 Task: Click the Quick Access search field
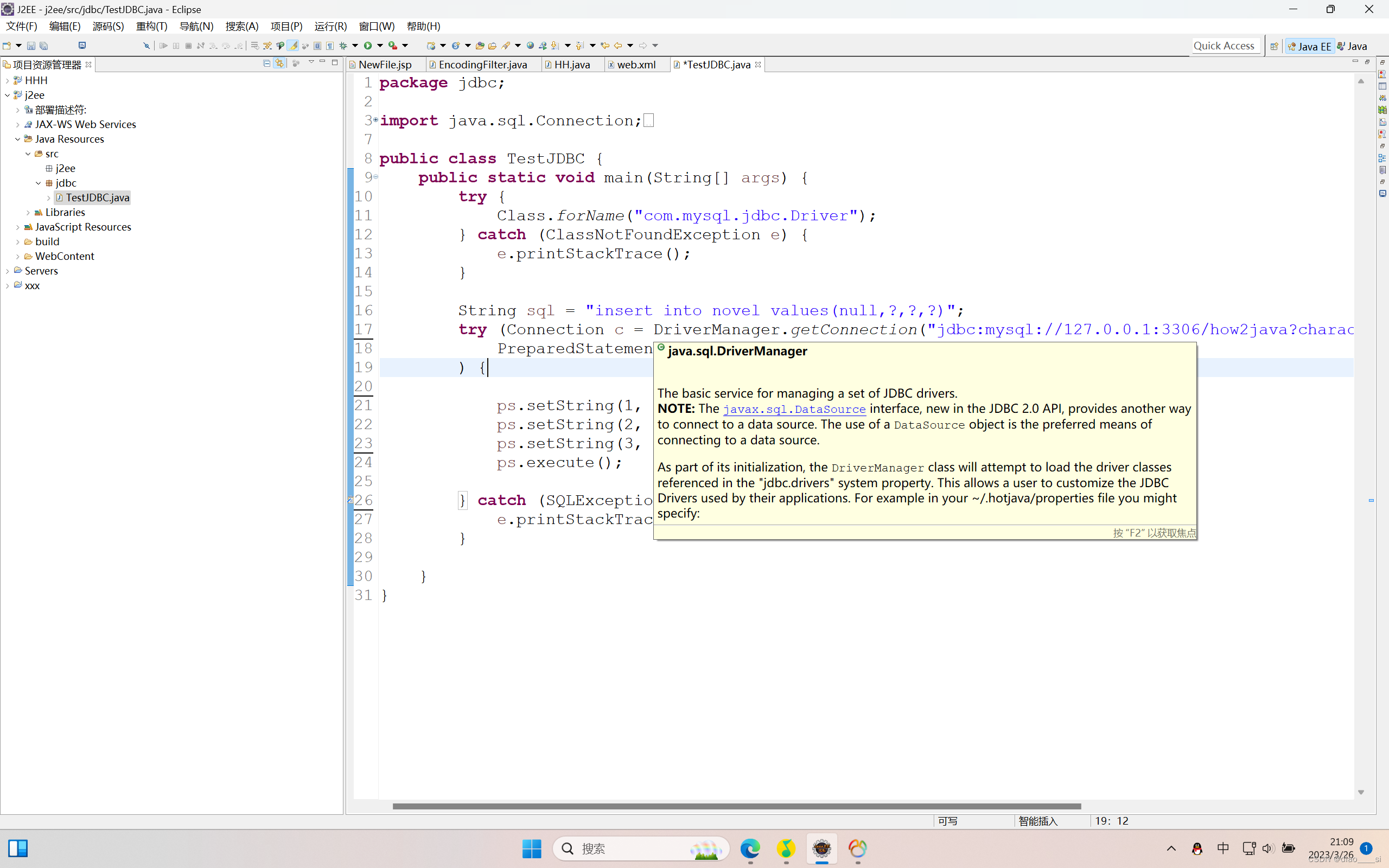click(x=1224, y=46)
